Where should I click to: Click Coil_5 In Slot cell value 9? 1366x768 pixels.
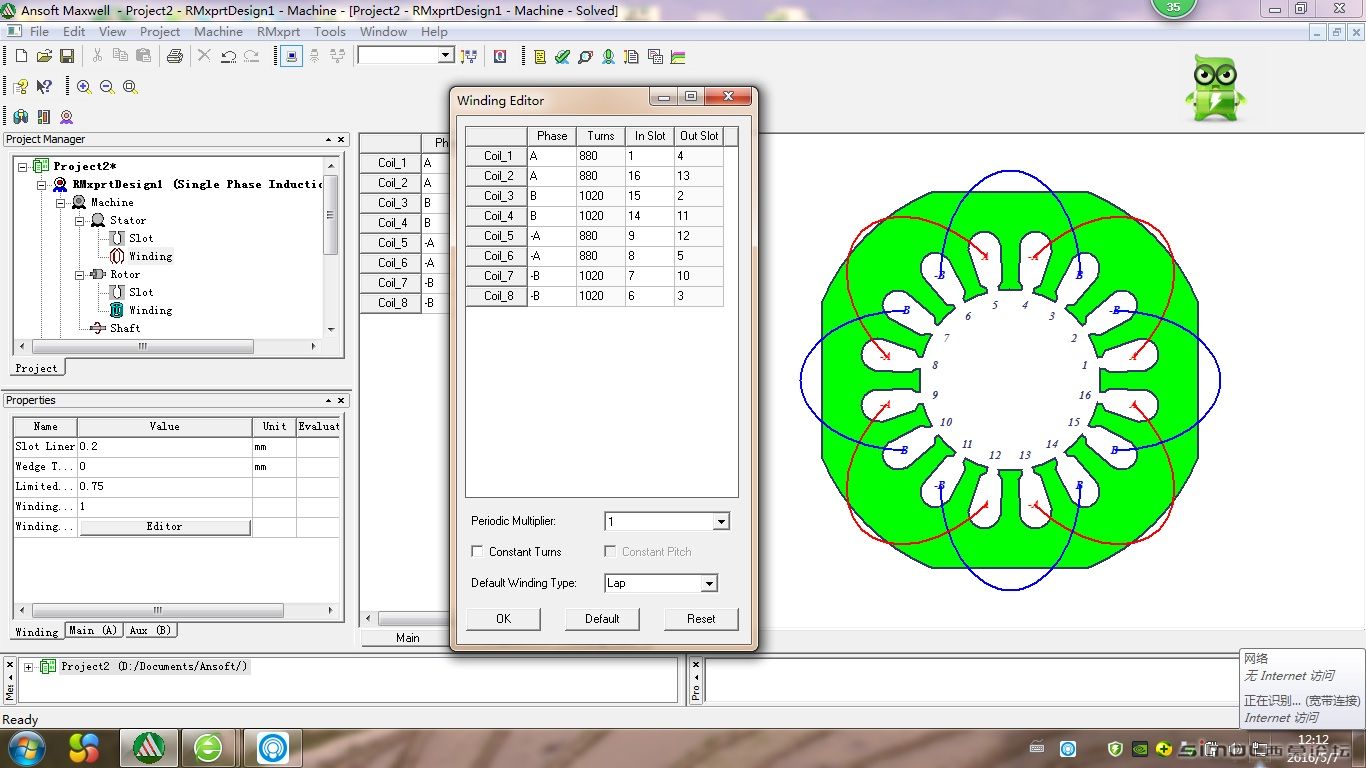[650, 236]
